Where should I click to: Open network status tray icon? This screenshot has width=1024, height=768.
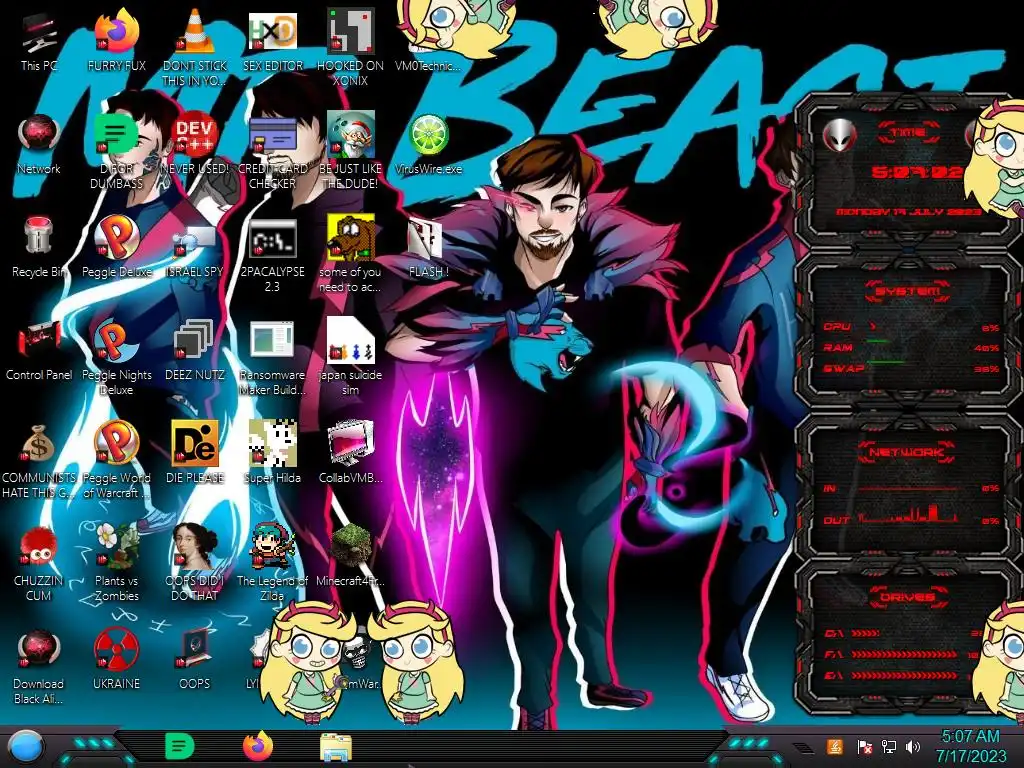click(x=888, y=746)
